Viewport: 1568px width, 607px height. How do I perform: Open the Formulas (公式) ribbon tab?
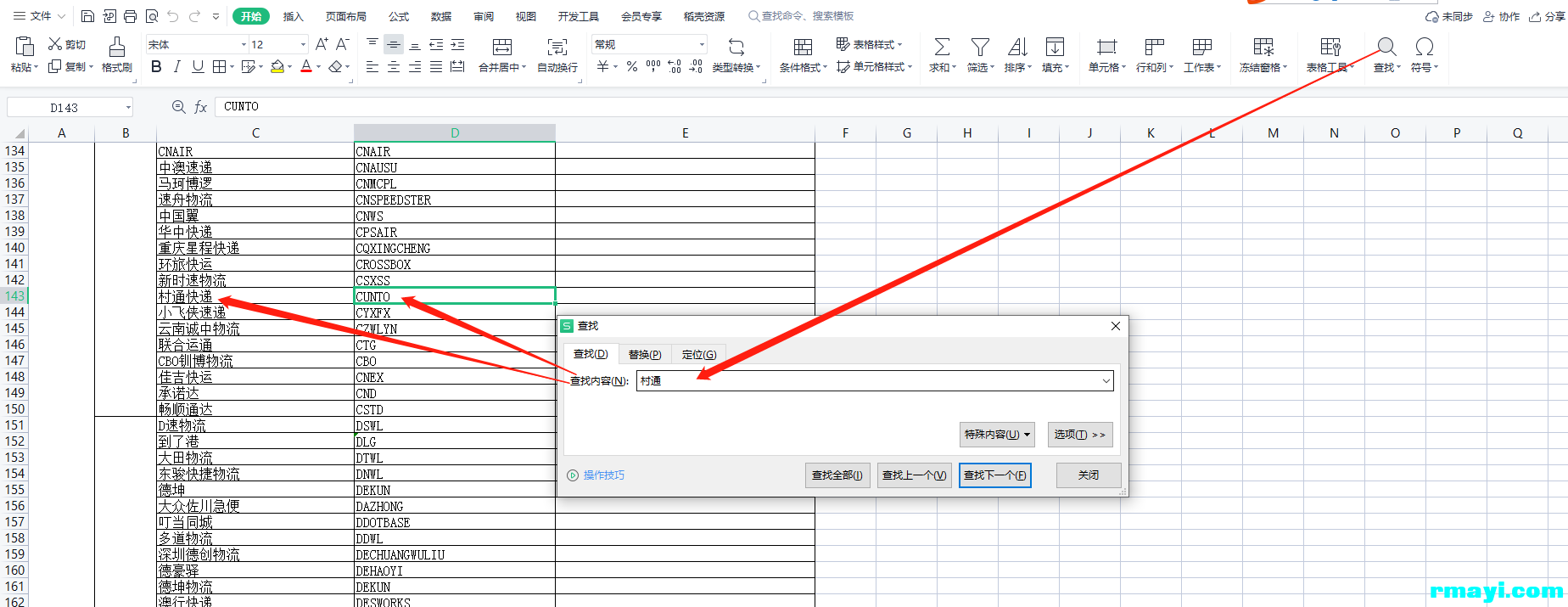(x=399, y=16)
